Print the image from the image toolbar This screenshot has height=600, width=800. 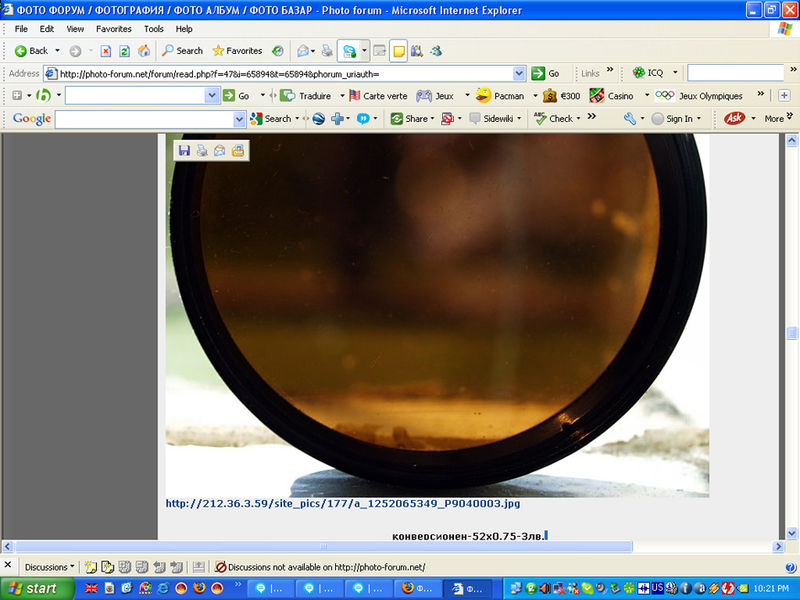(201, 151)
